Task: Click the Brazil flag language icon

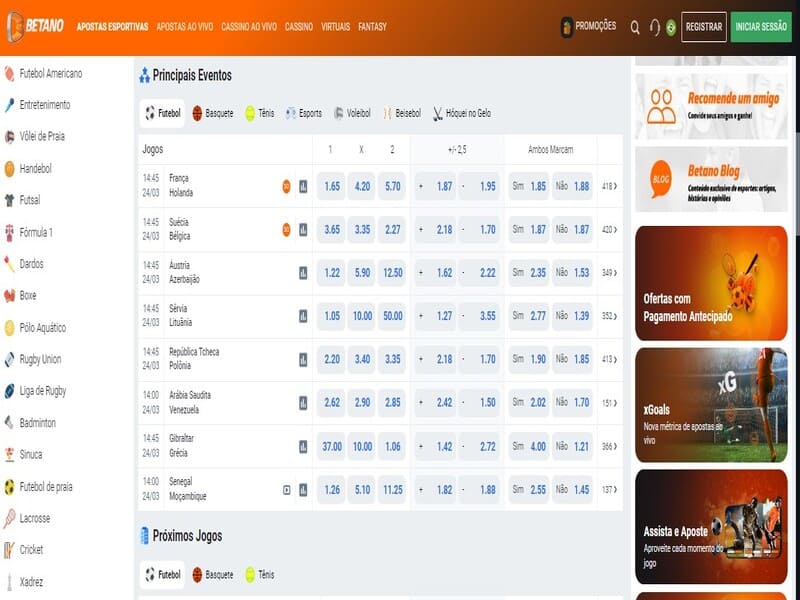Action: [x=671, y=28]
